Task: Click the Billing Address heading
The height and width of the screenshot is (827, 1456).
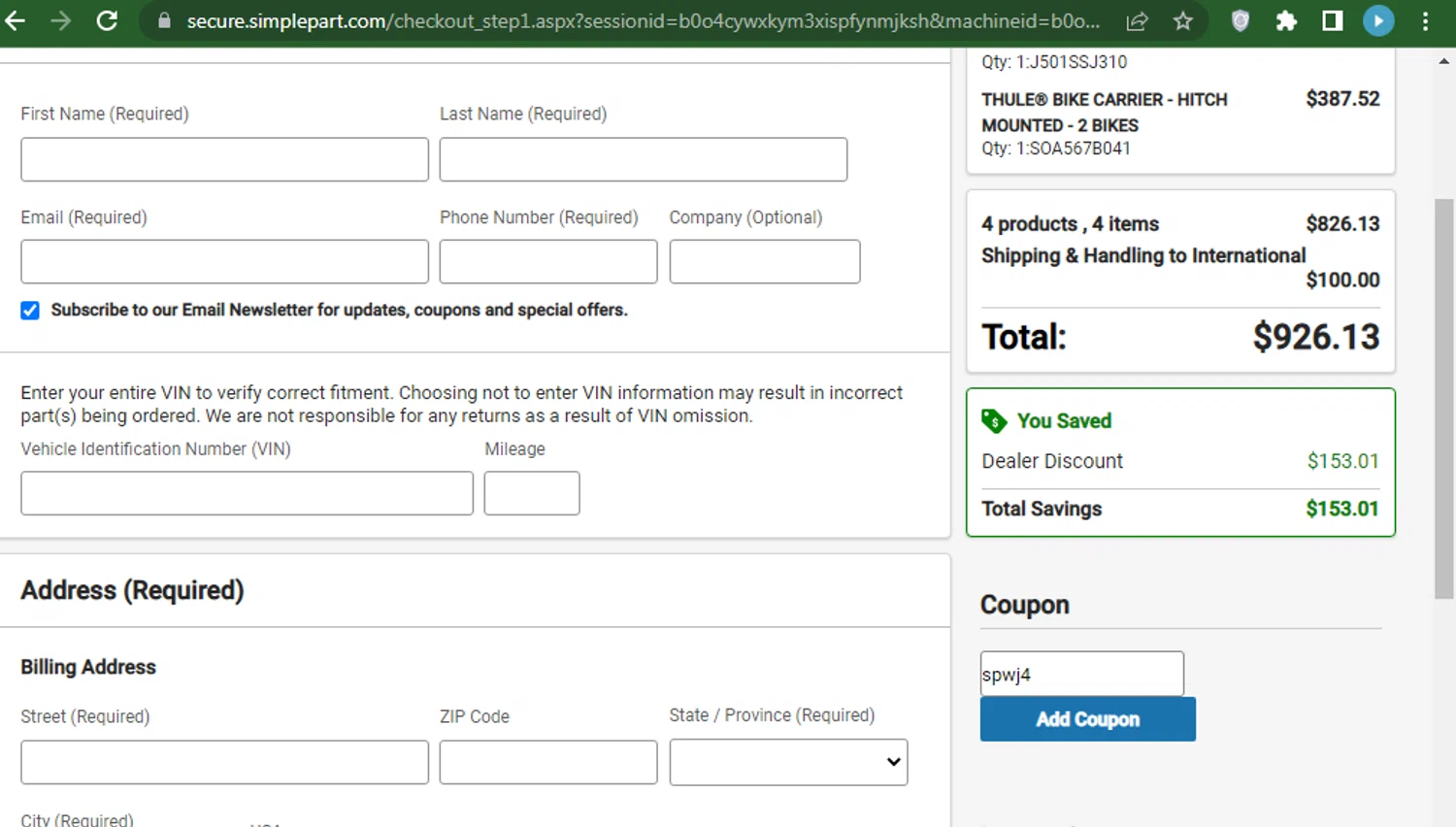Action: pos(88,667)
